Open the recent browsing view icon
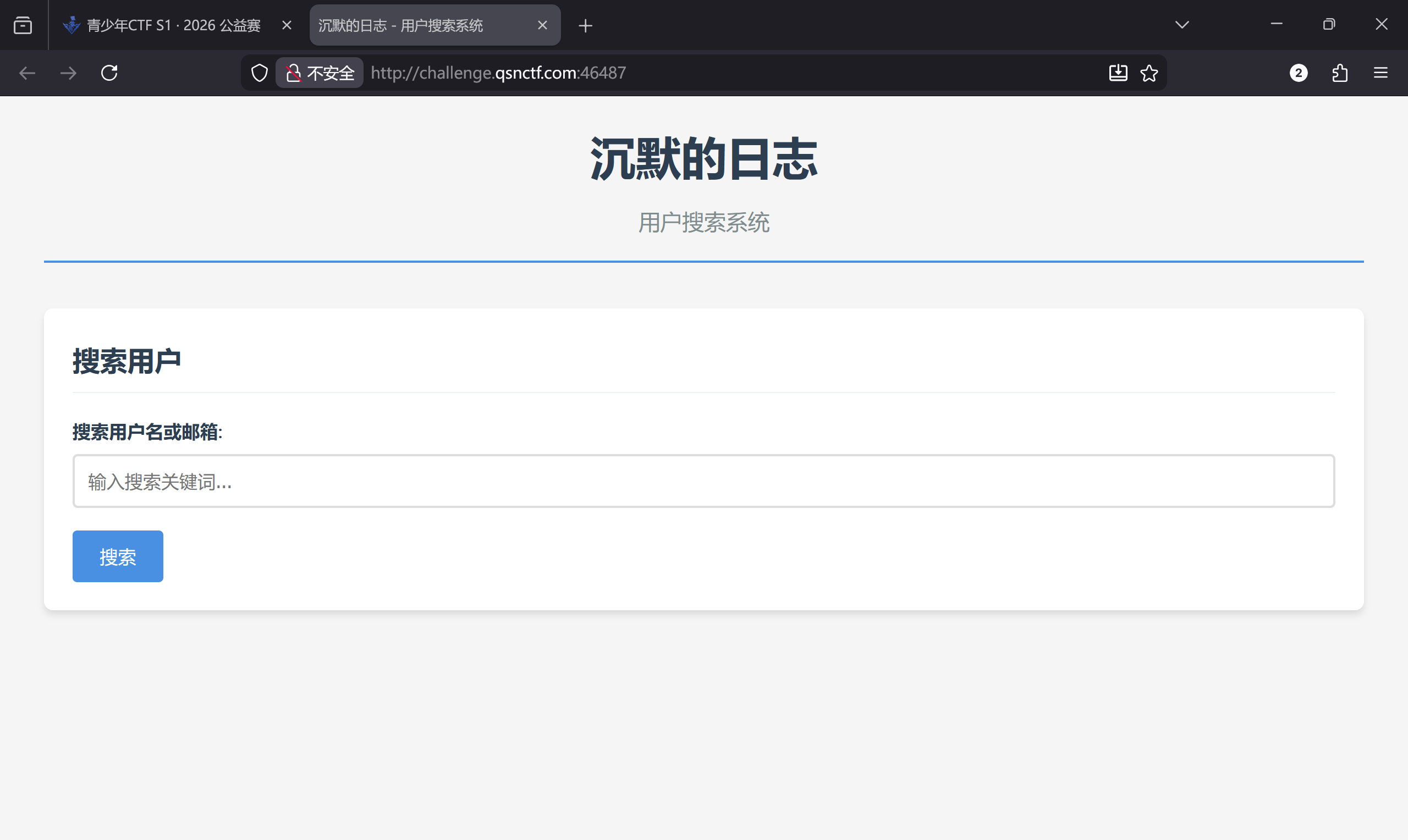This screenshot has width=1408, height=840. coord(23,25)
